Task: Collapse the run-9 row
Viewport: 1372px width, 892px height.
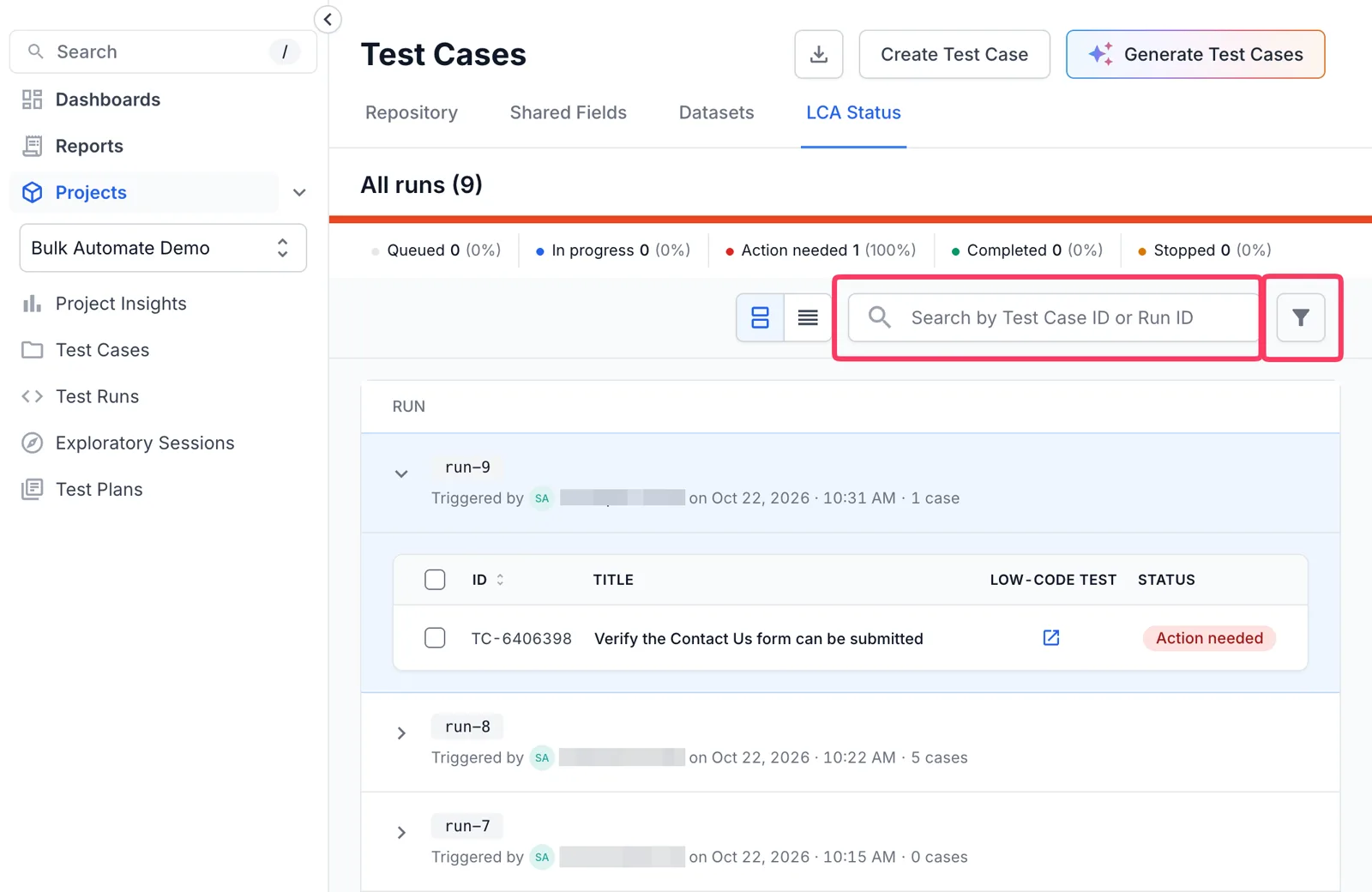Action: point(401,473)
